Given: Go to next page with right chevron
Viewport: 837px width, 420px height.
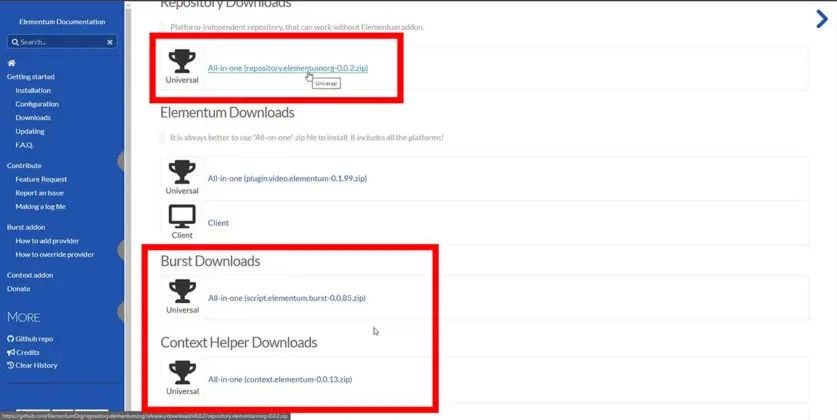Looking at the screenshot, I should tap(822, 17).
